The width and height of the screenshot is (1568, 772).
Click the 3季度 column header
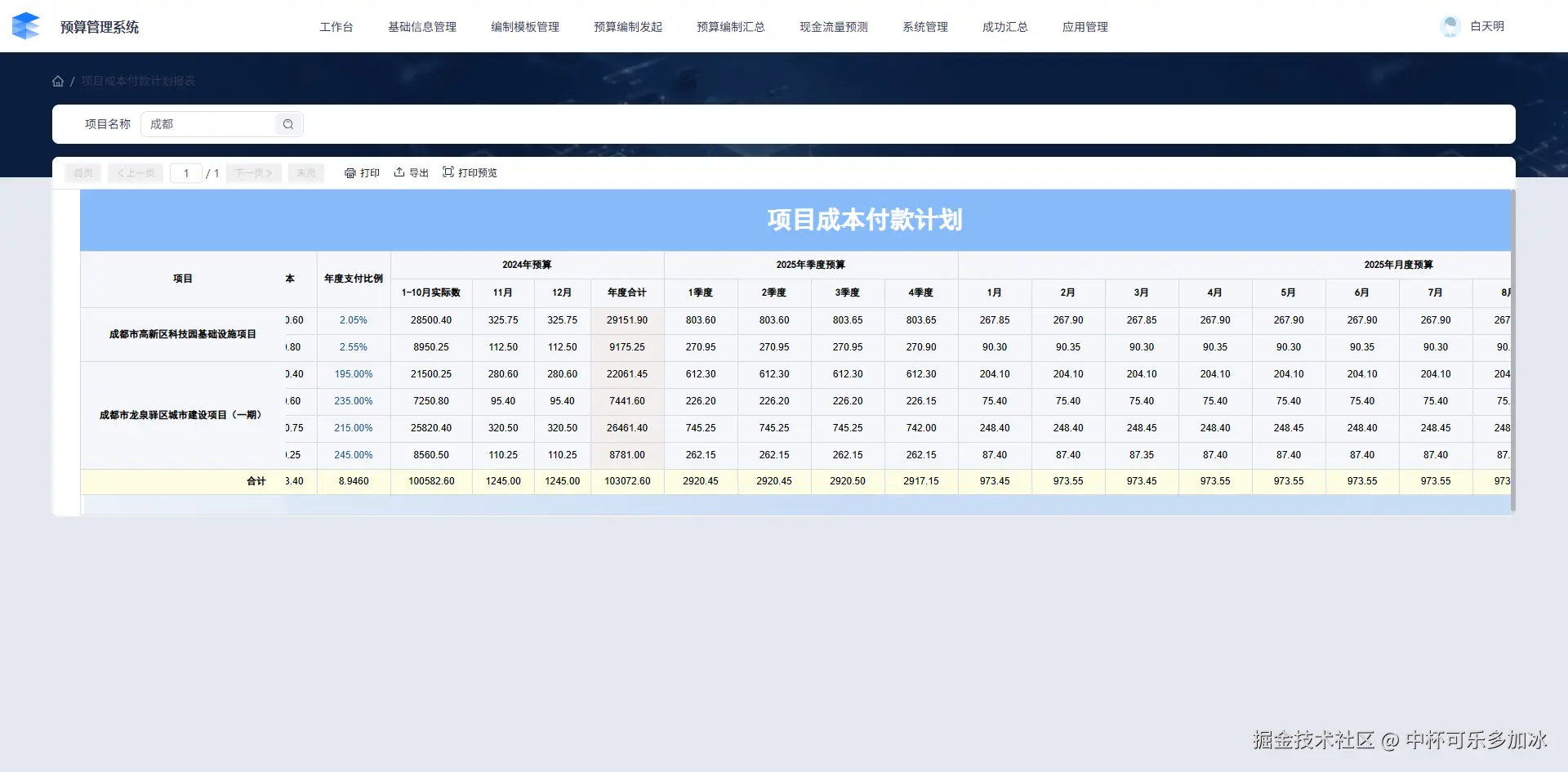(x=848, y=292)
